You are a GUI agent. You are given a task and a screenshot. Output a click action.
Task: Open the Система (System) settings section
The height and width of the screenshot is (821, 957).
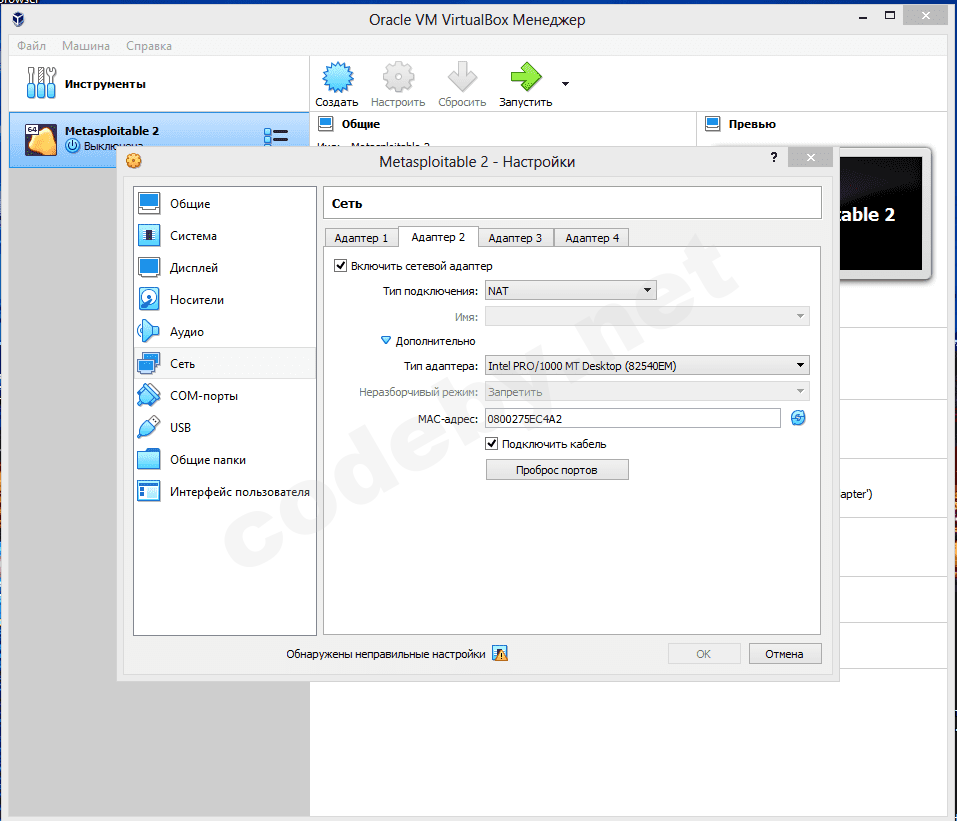tap(193, 236)
